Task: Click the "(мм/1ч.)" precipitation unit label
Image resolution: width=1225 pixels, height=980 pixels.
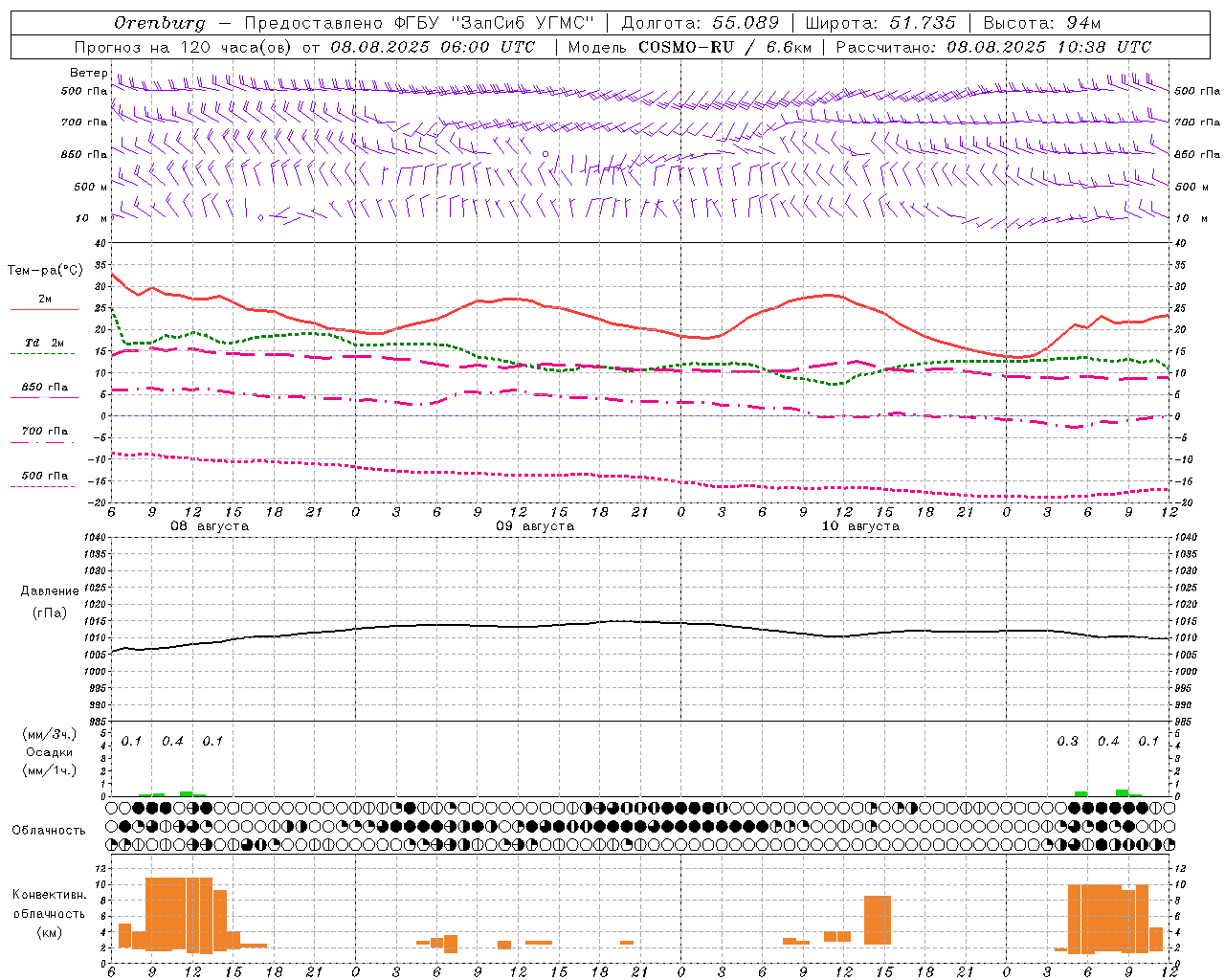Action: 50,770
